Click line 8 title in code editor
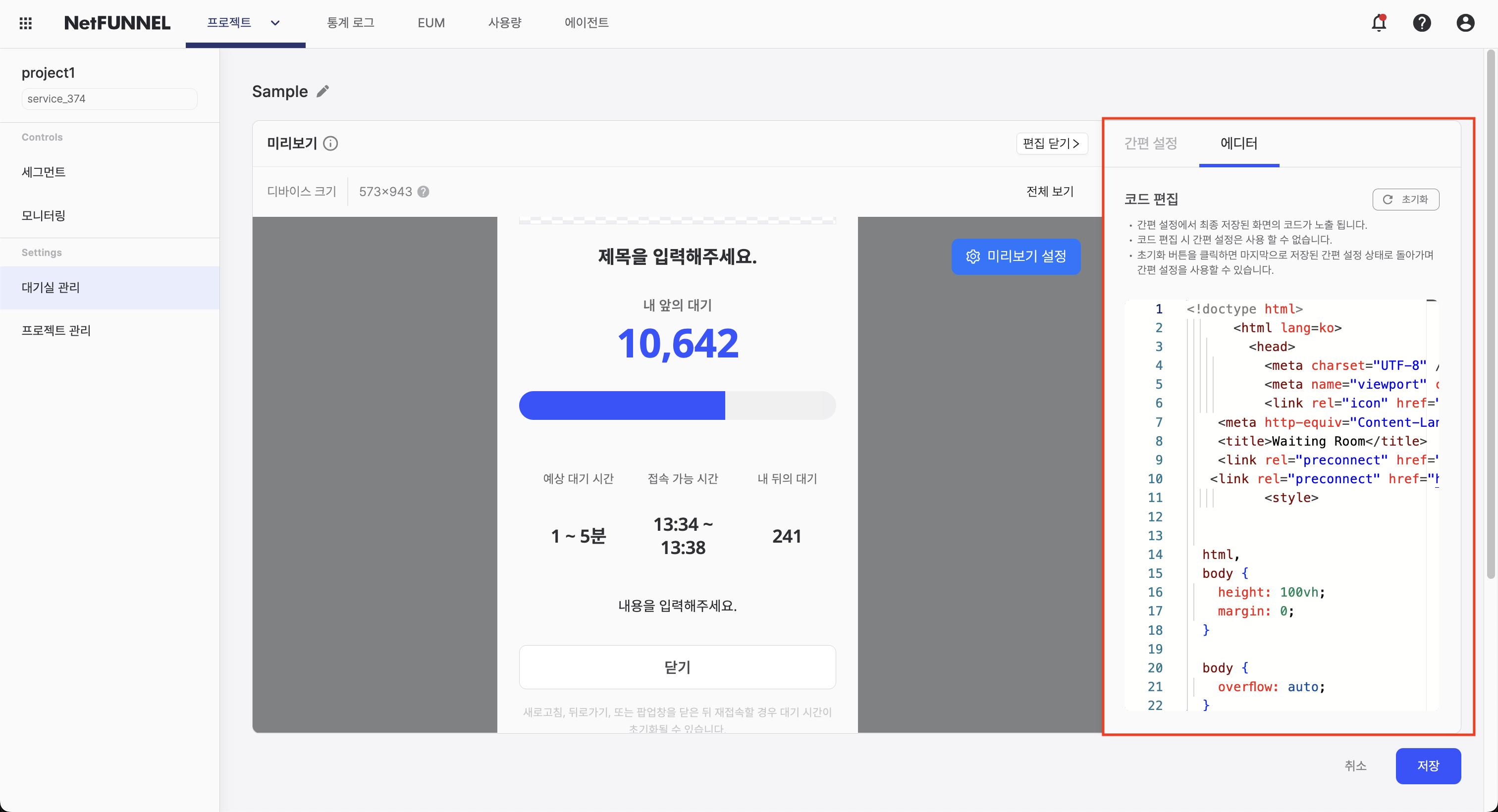This screenshot has height=812, width=1498. click(1321, 441)
